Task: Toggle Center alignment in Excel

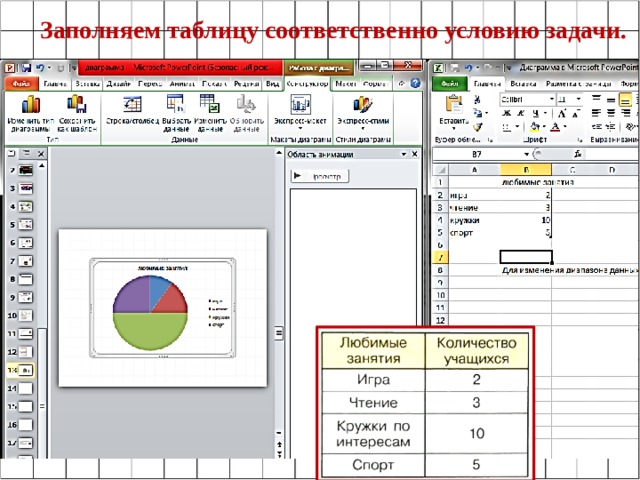Action: 611,113
